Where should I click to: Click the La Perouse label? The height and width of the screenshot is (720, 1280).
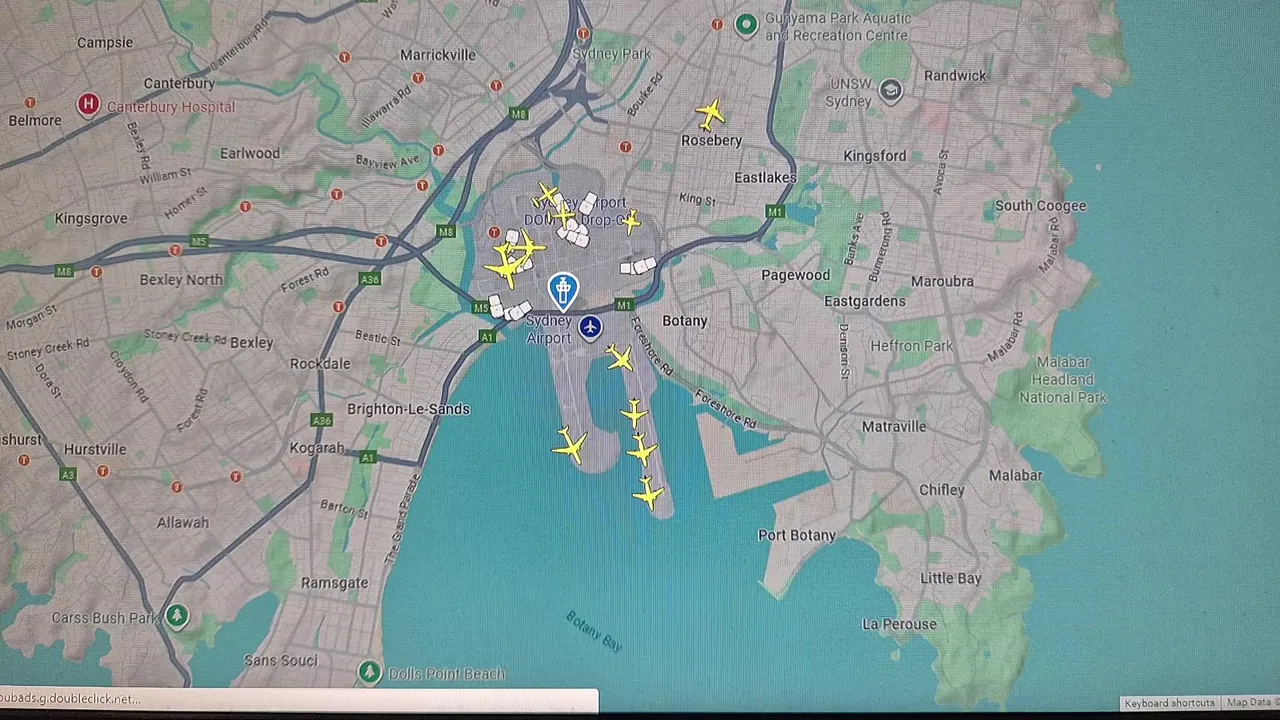[x=899, y=624]
